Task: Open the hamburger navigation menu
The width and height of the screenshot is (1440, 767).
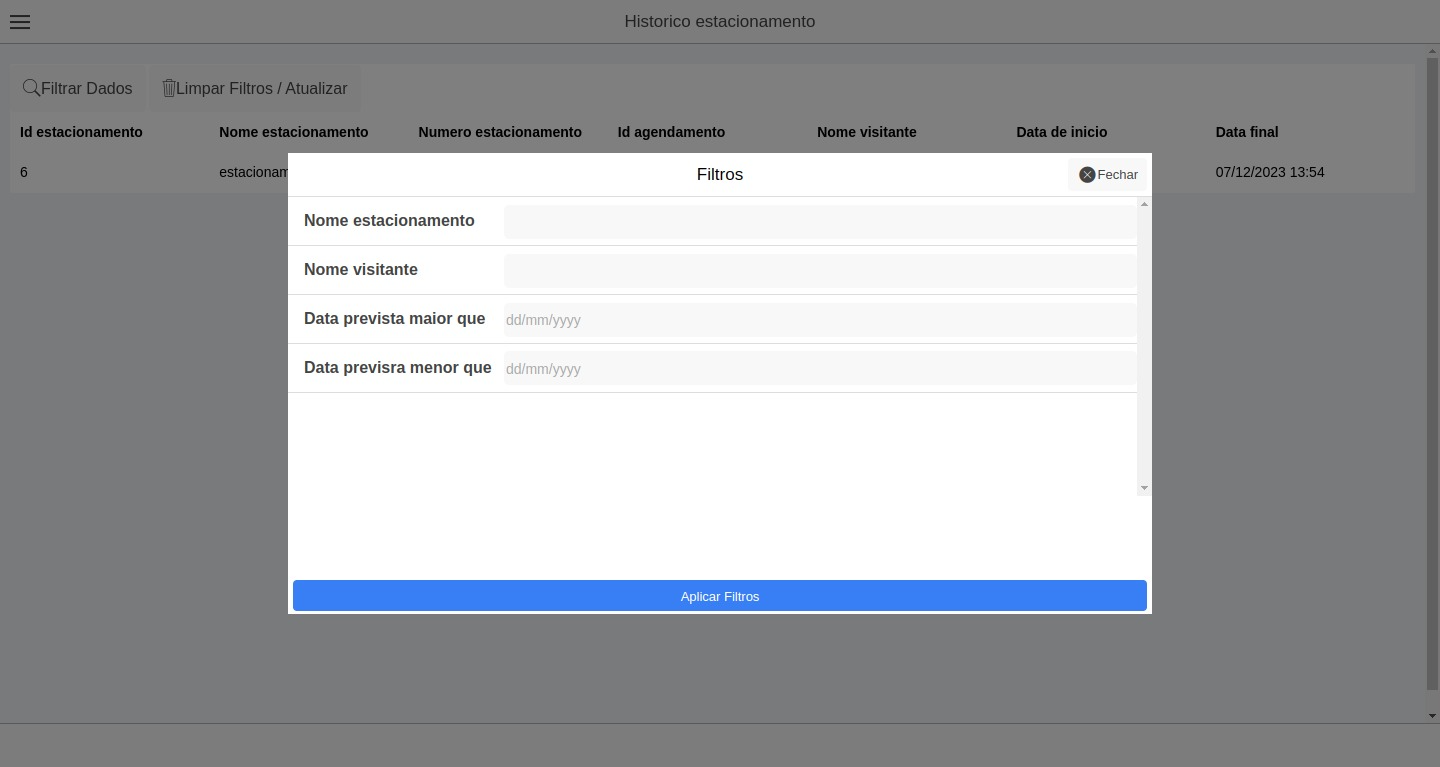Action: coord(20,21)
